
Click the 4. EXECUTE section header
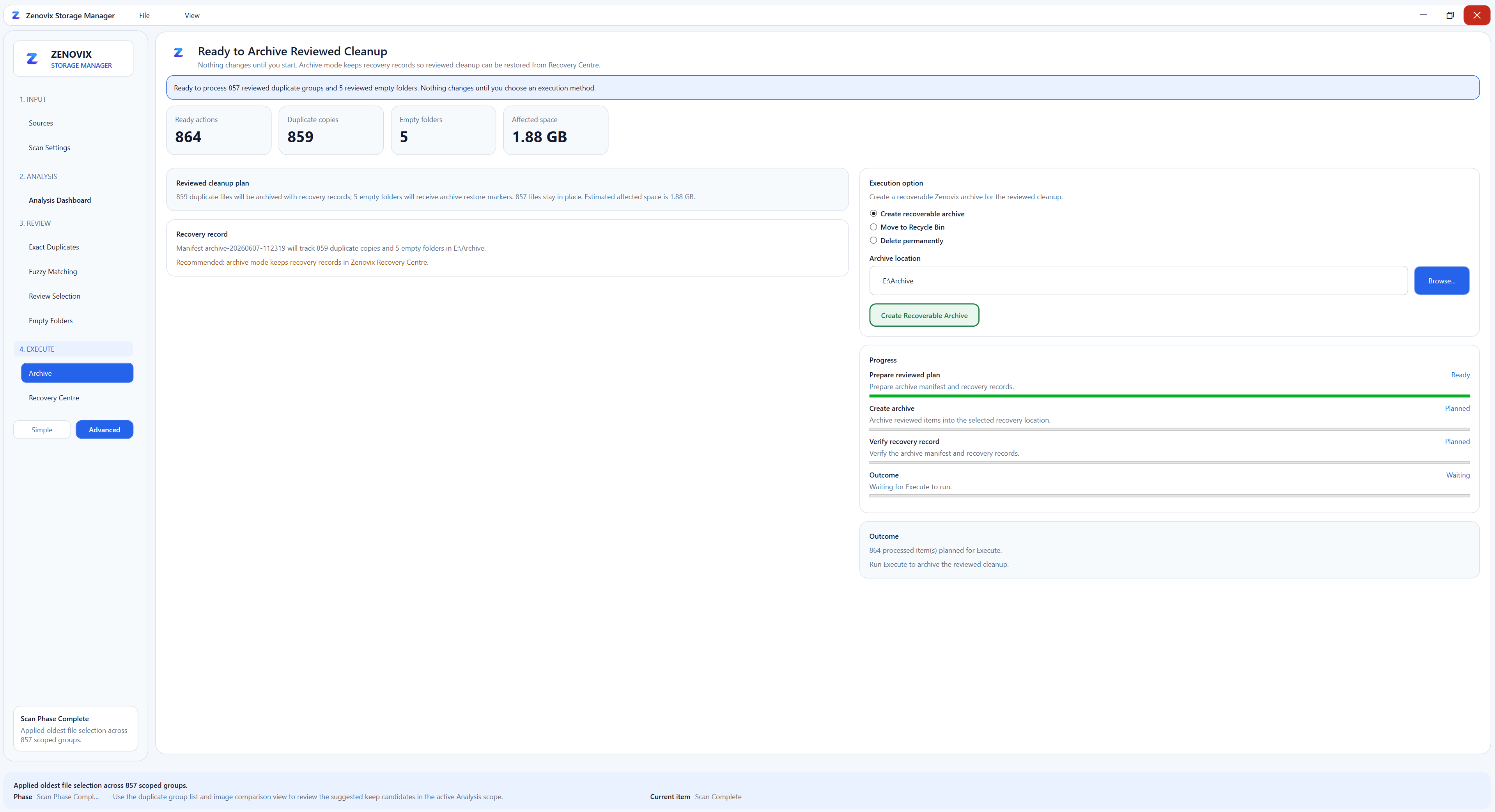tap(73, 349)
